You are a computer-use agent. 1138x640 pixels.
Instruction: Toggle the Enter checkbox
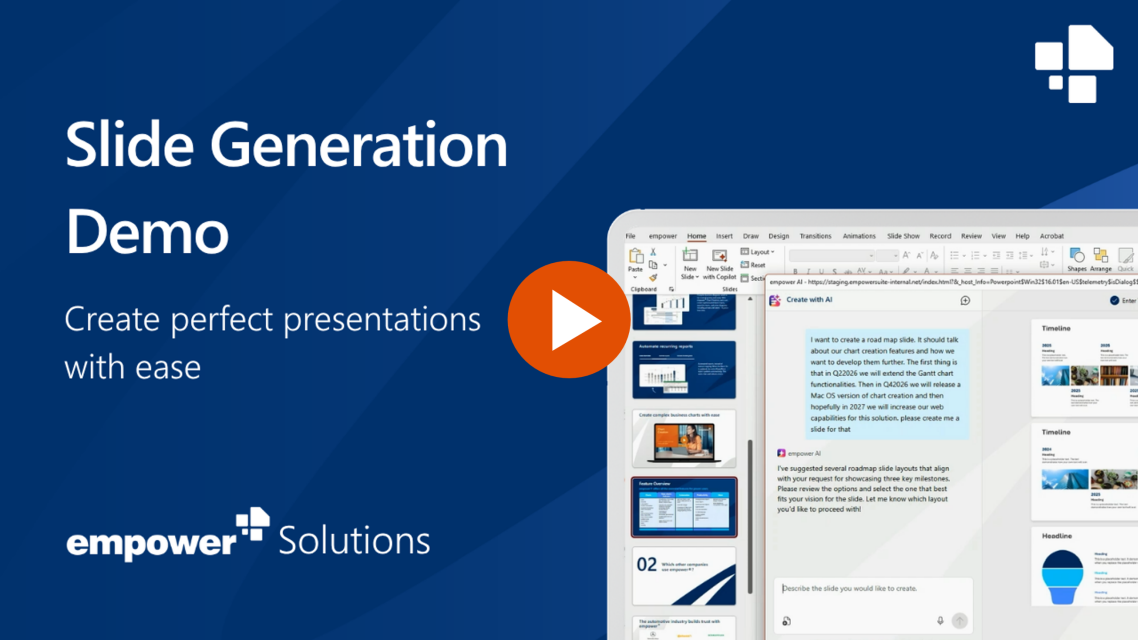(x=1114, y=300)
